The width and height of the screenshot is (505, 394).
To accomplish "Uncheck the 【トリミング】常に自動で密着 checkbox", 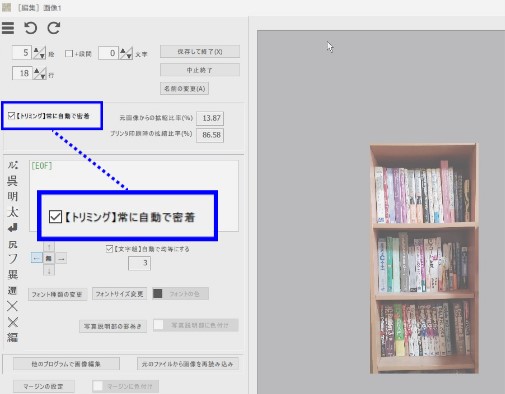I will (x=11, y=116).
